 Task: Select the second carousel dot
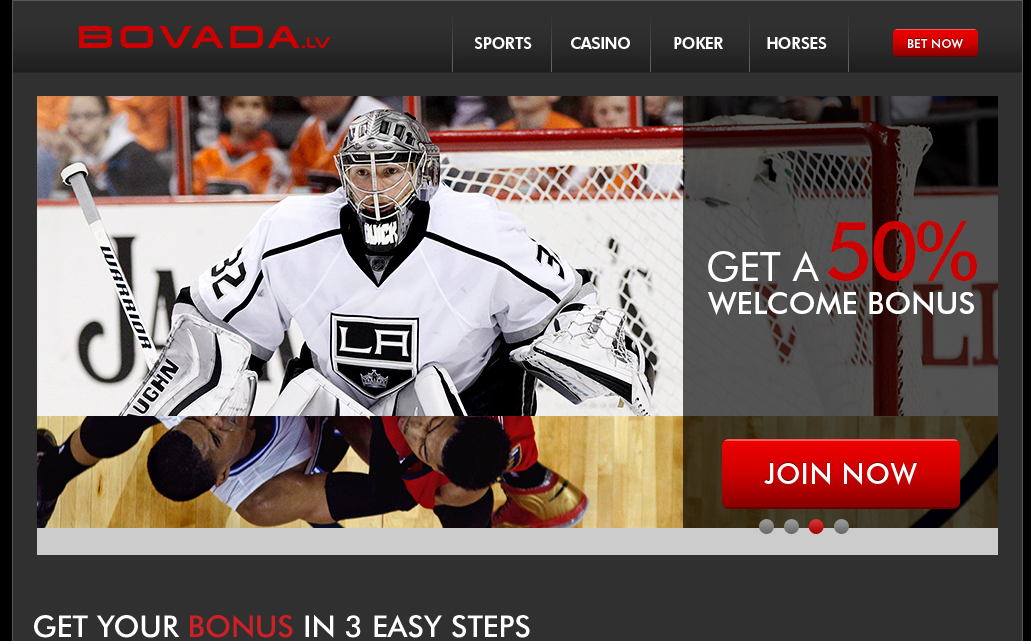coord(791,527)
